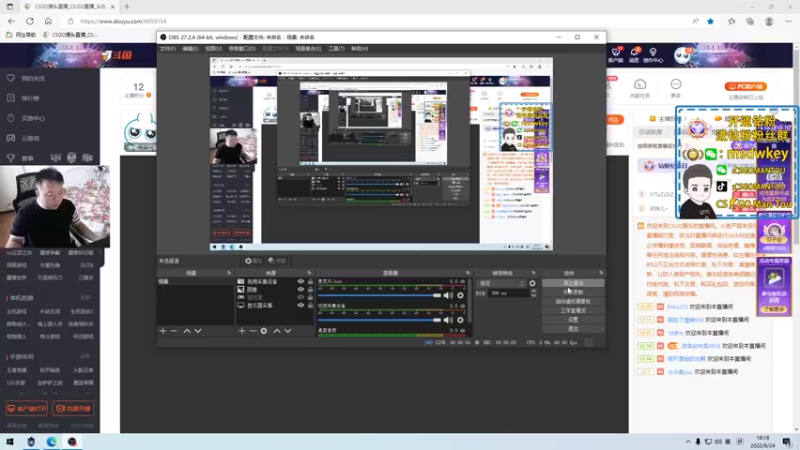Toggle visibility of 显示器采集 source

[x=301, y=306]
